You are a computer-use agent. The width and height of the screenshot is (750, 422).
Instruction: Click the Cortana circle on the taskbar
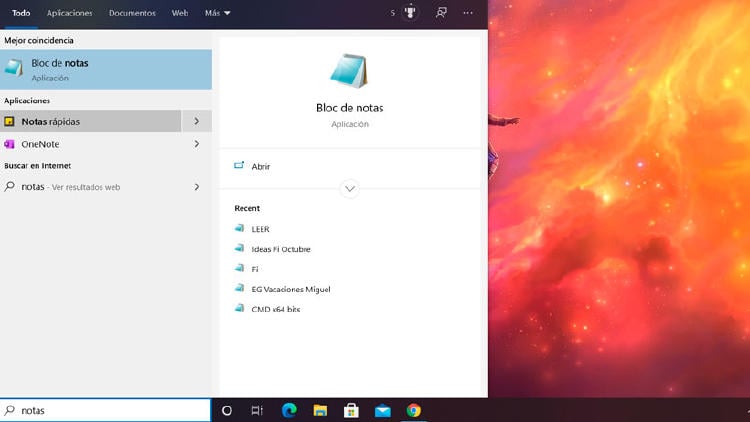pos(227,410)
